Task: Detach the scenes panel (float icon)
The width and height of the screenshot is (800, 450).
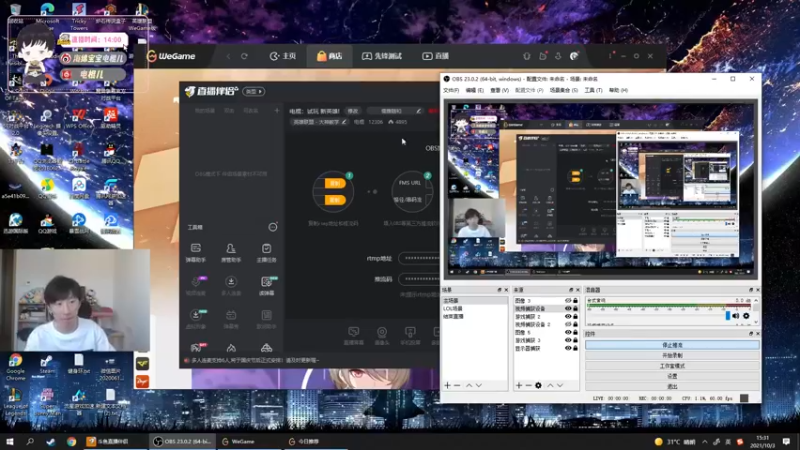Action: (x=499, y=290)
